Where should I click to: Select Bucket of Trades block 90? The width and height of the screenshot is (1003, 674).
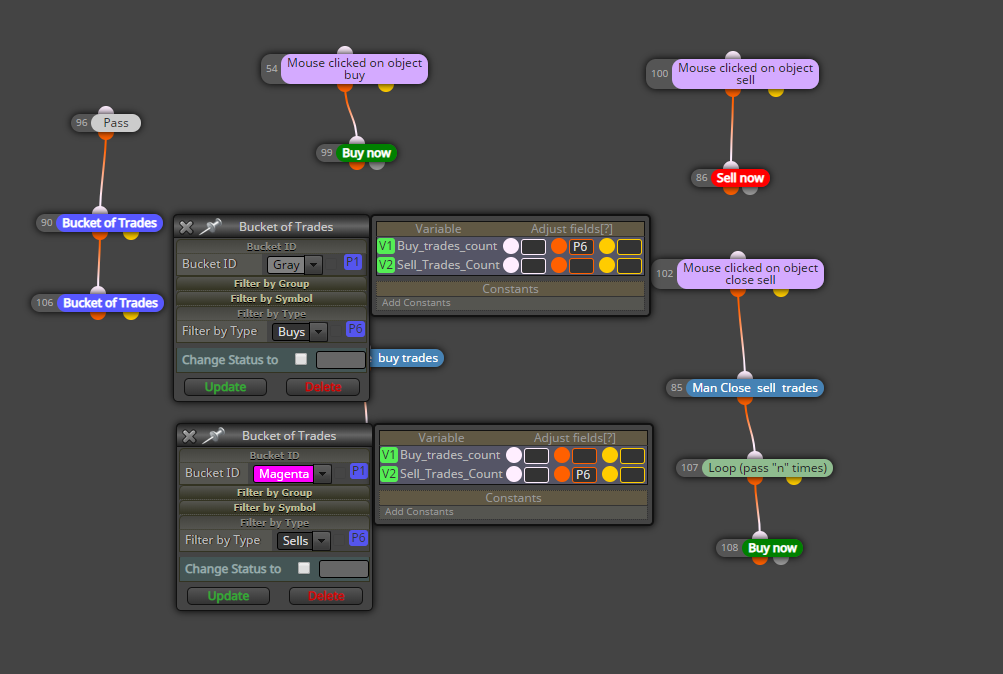coord(109,223)
